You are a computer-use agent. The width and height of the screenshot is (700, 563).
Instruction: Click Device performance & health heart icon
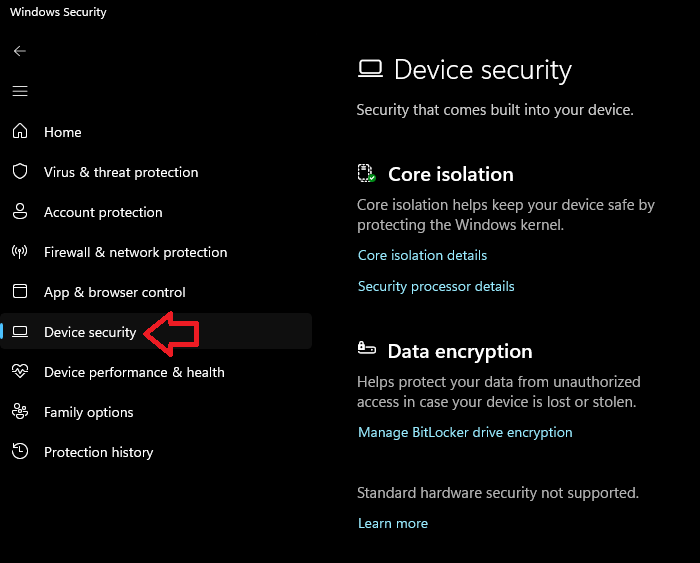(x=20, y=372)
